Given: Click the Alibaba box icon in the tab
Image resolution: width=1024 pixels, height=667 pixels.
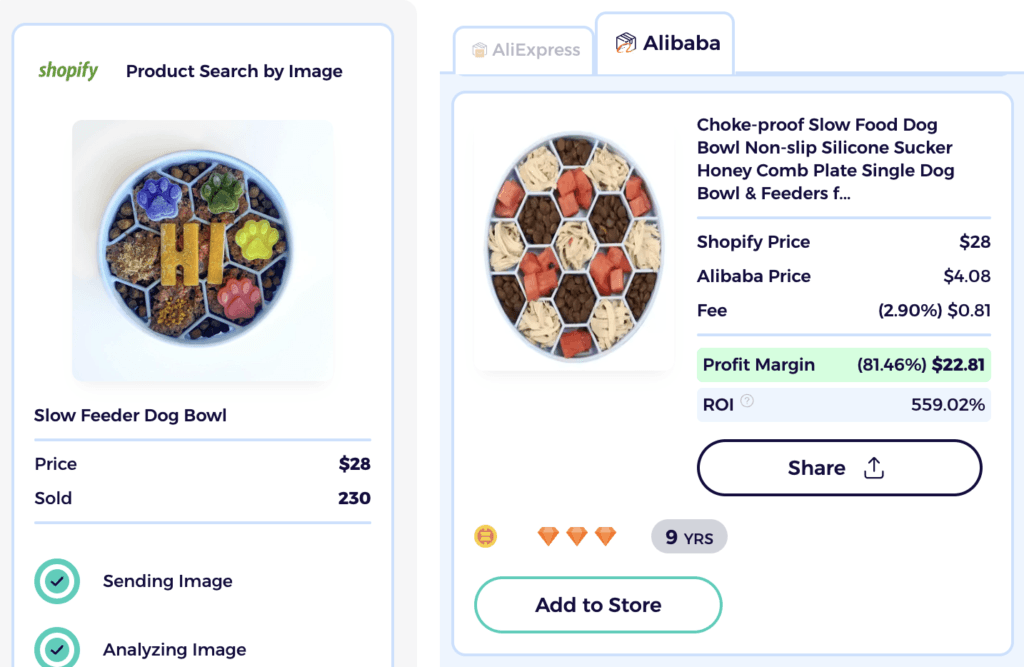Looking at the screenshot, I should pyautogui.click(x=627, y=42).
